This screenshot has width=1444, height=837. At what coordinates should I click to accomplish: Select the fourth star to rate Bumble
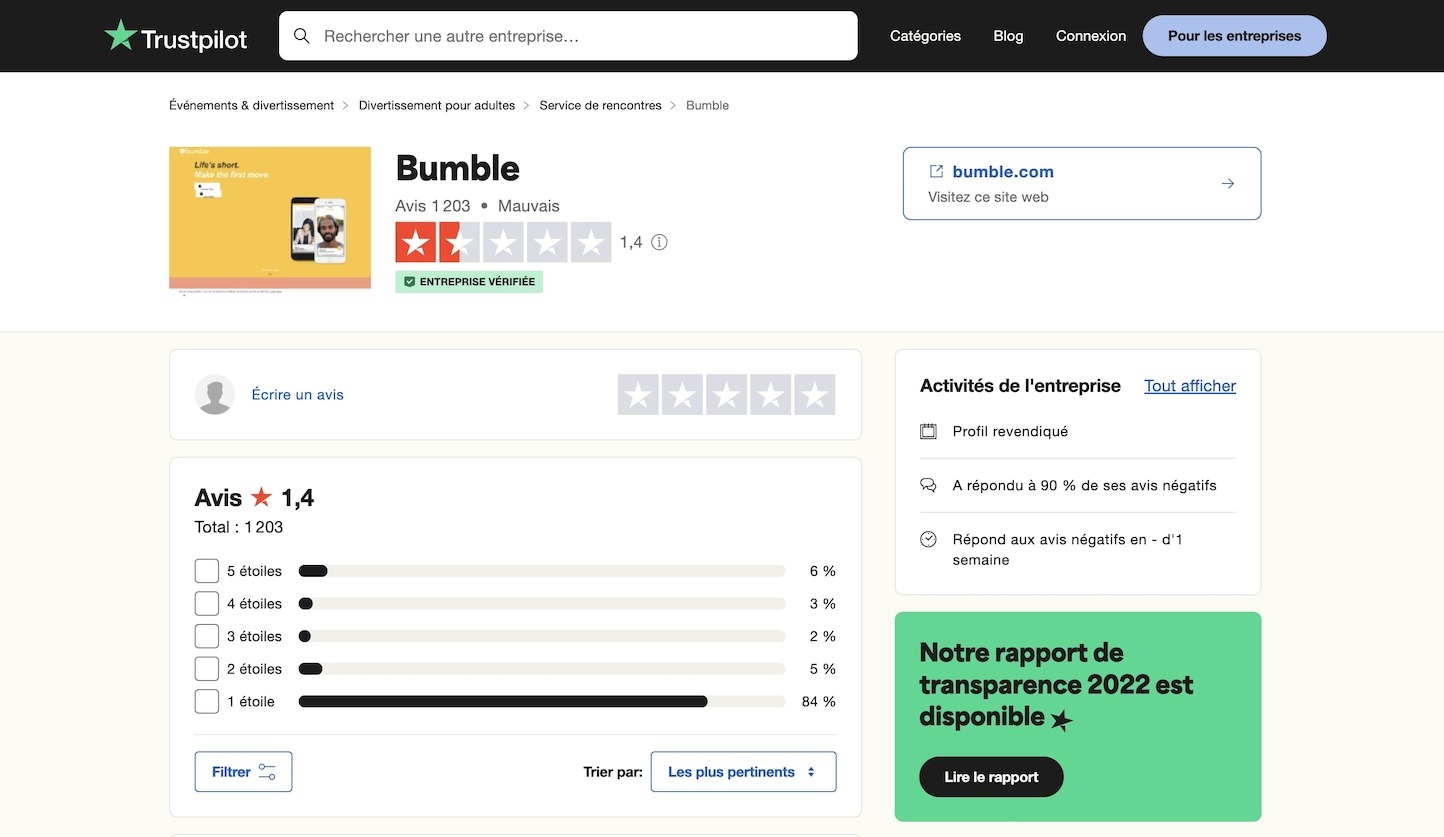(770, 394)
